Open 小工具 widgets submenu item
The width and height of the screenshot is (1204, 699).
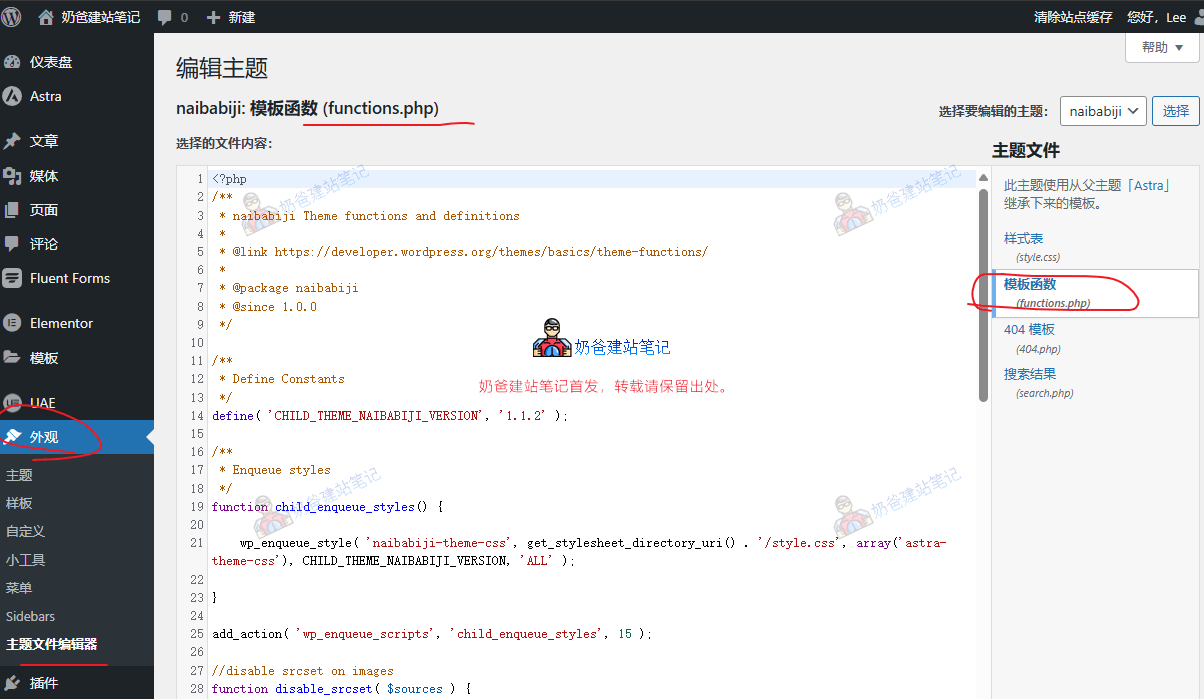tap(26, 560)
